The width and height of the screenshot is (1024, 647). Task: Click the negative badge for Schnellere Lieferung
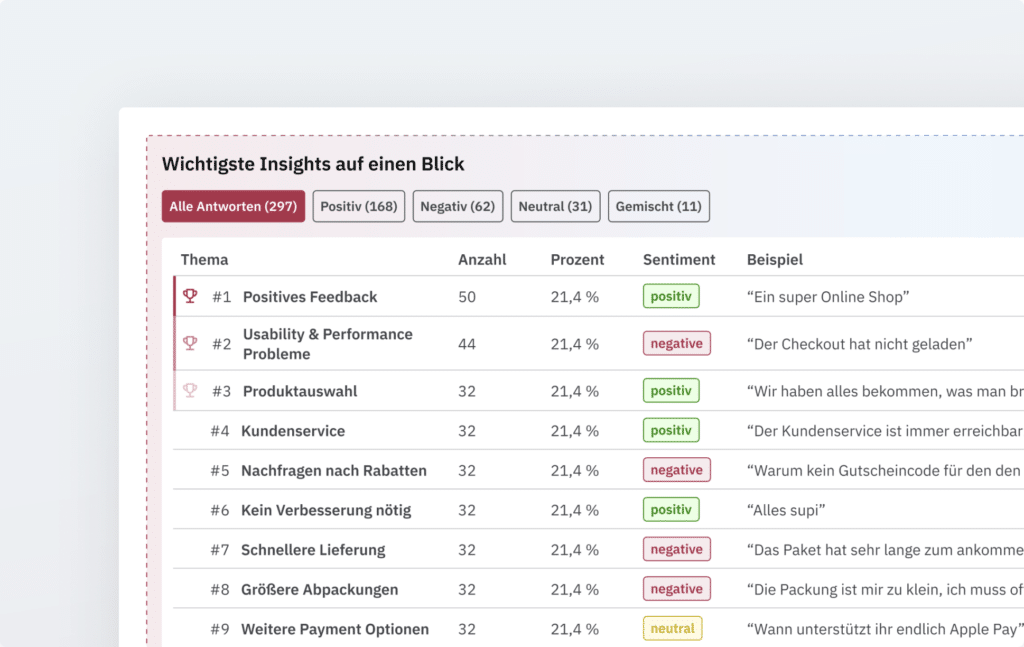point(676,549)
